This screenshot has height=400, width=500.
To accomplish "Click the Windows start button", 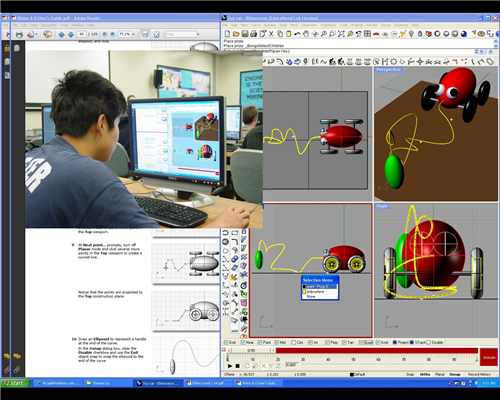I will coord(15,383).
